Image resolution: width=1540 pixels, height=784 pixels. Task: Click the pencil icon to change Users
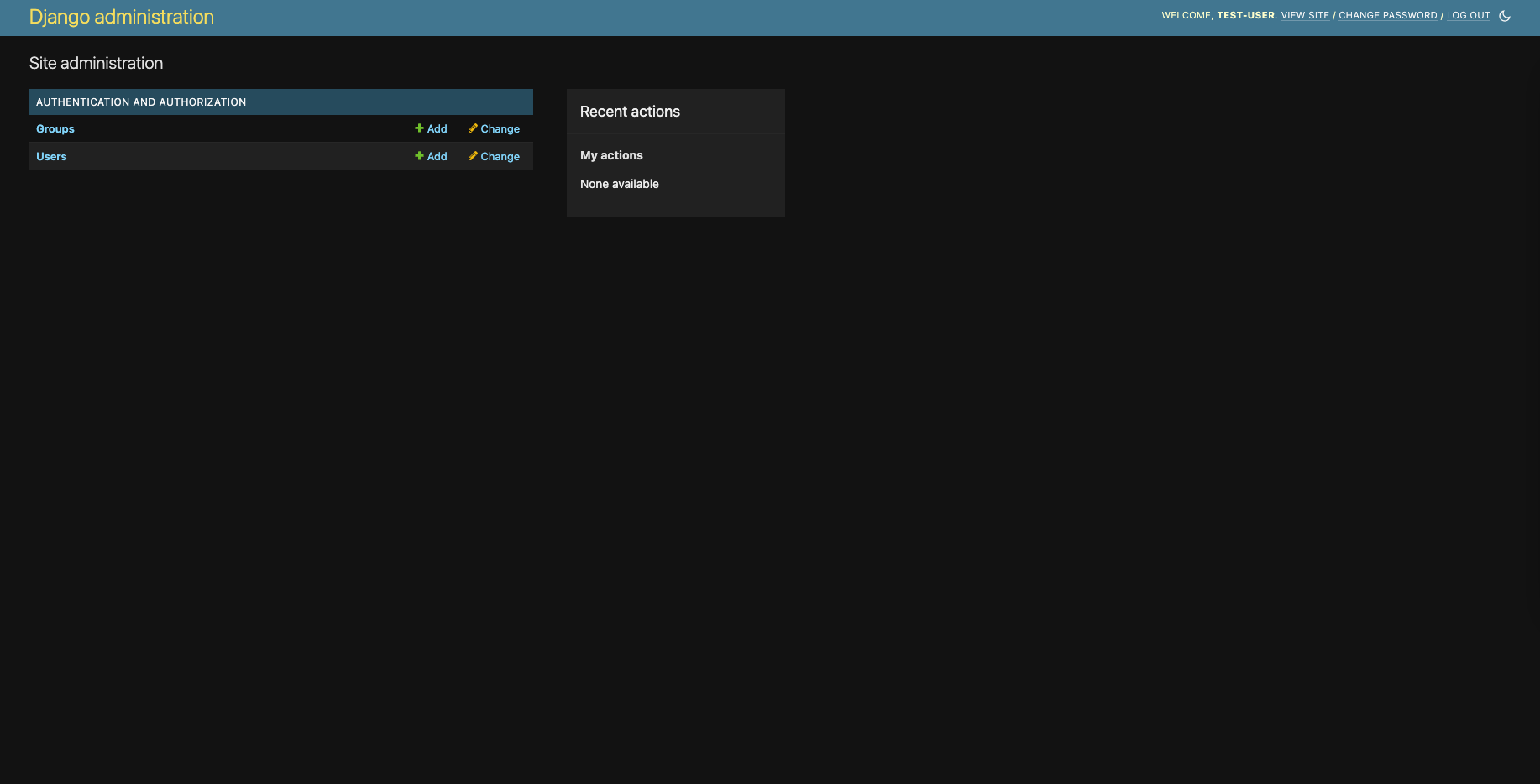473,156
